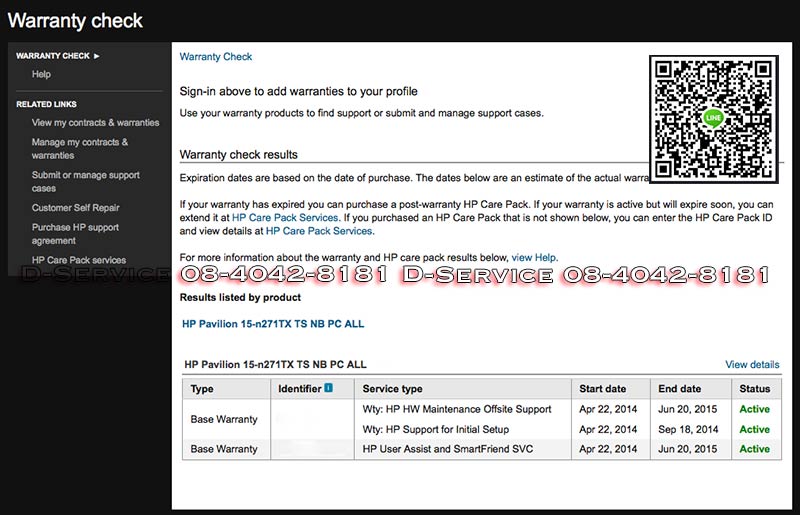Open the HP Pavilion 15-n271TX TS NB PC ALL product link
The height and width of the screenshot is (515, 800).
point(273,324)
